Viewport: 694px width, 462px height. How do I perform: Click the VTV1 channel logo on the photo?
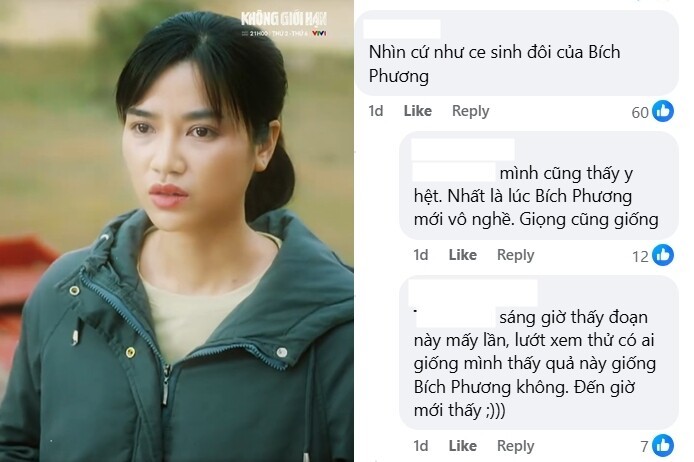click(319, 33)
